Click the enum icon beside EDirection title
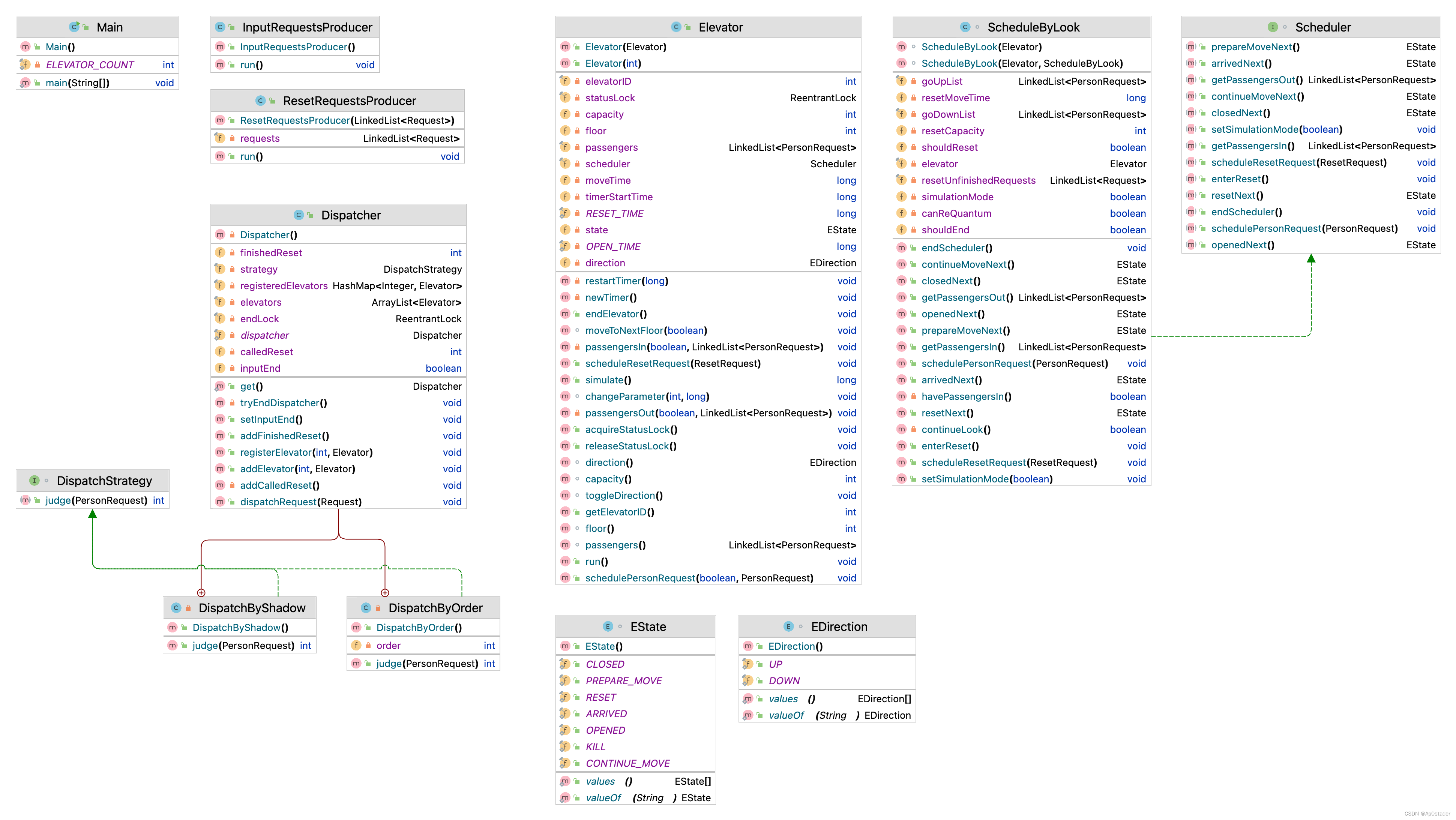The image size is (1456, 820). tap(788, 627)
